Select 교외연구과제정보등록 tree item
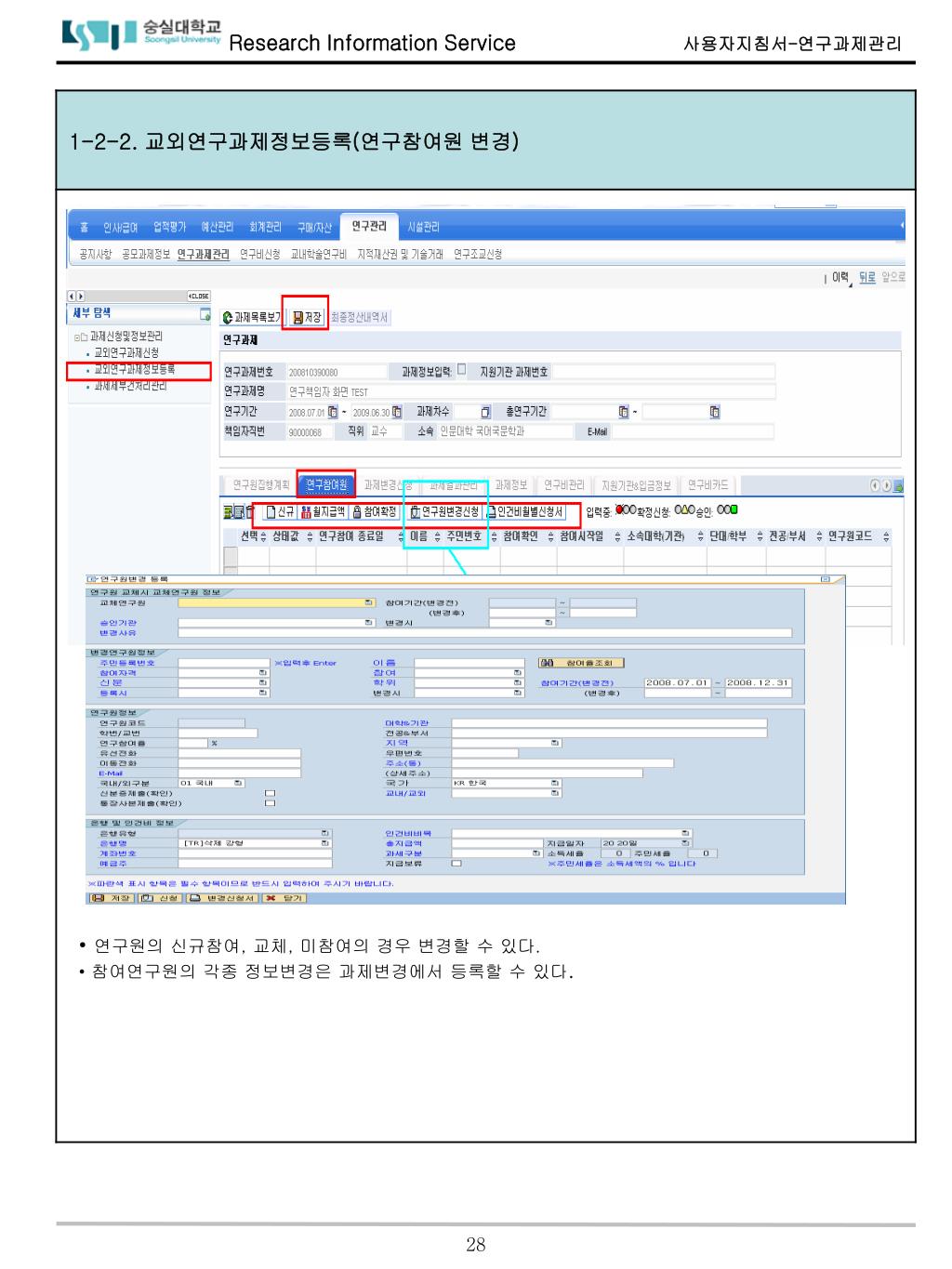Image resolution: width=952 pixels, height=1269 pixels. (x=134, y=370)
